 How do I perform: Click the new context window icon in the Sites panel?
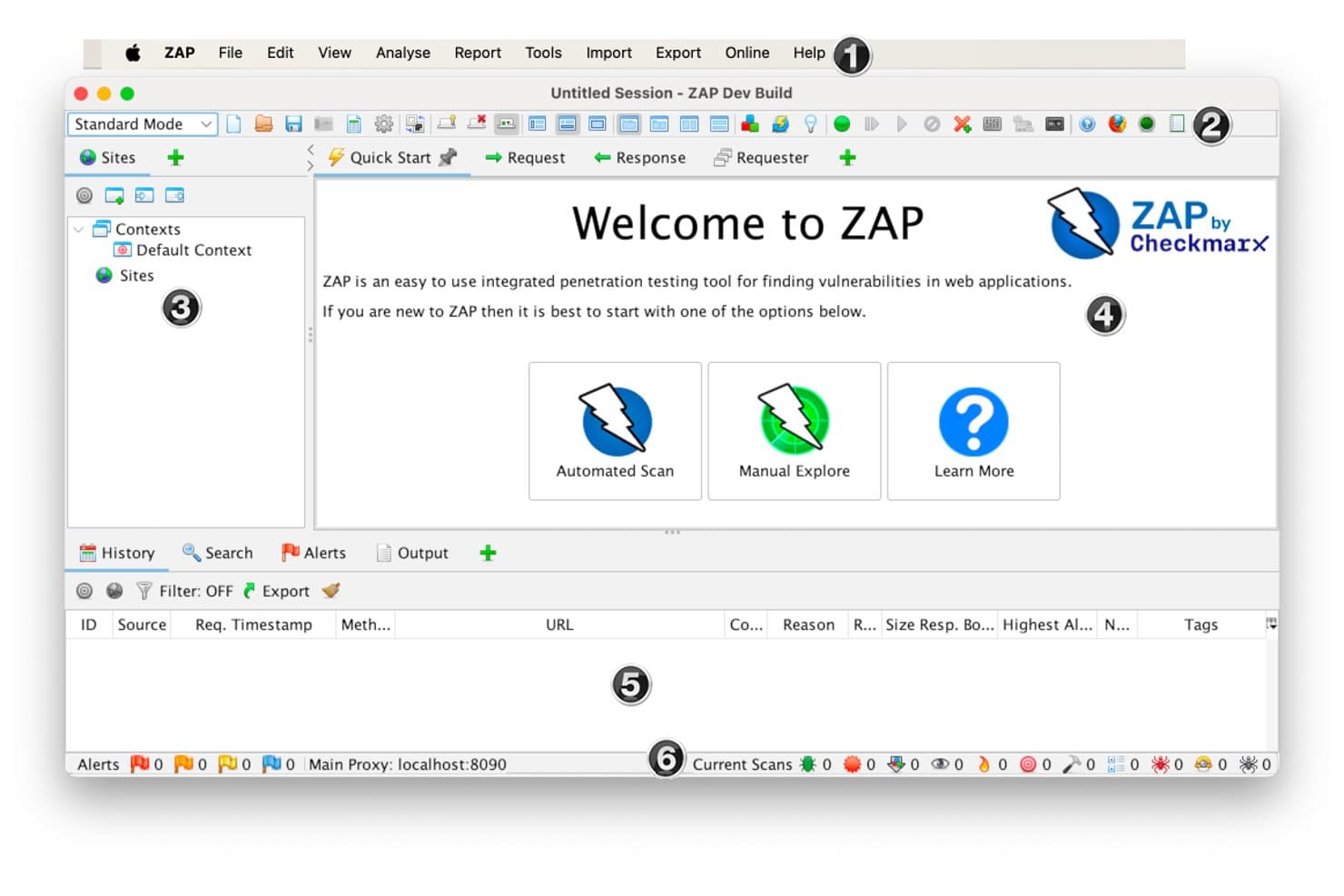114,195
